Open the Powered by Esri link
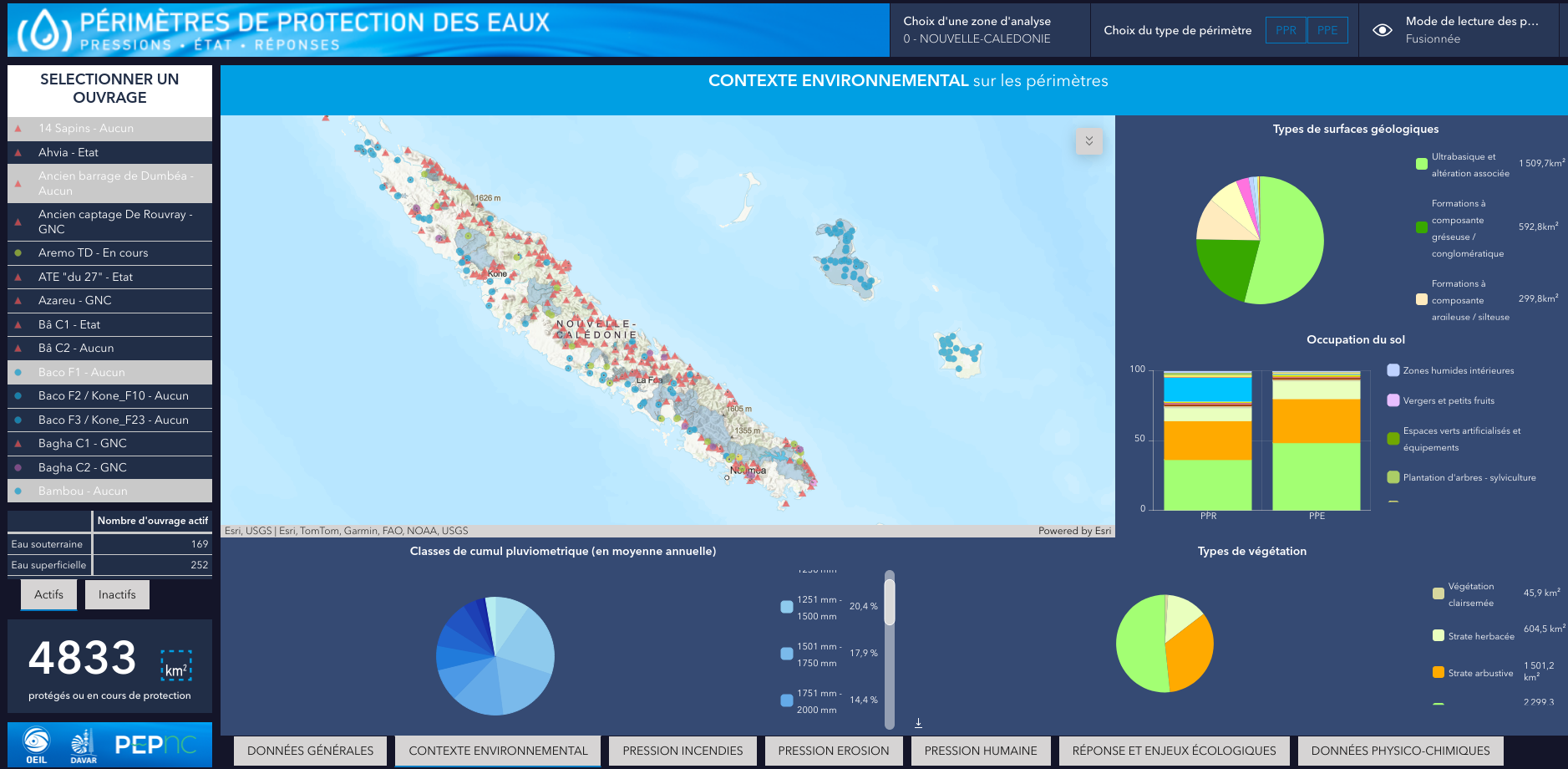 pos(1074,530)
